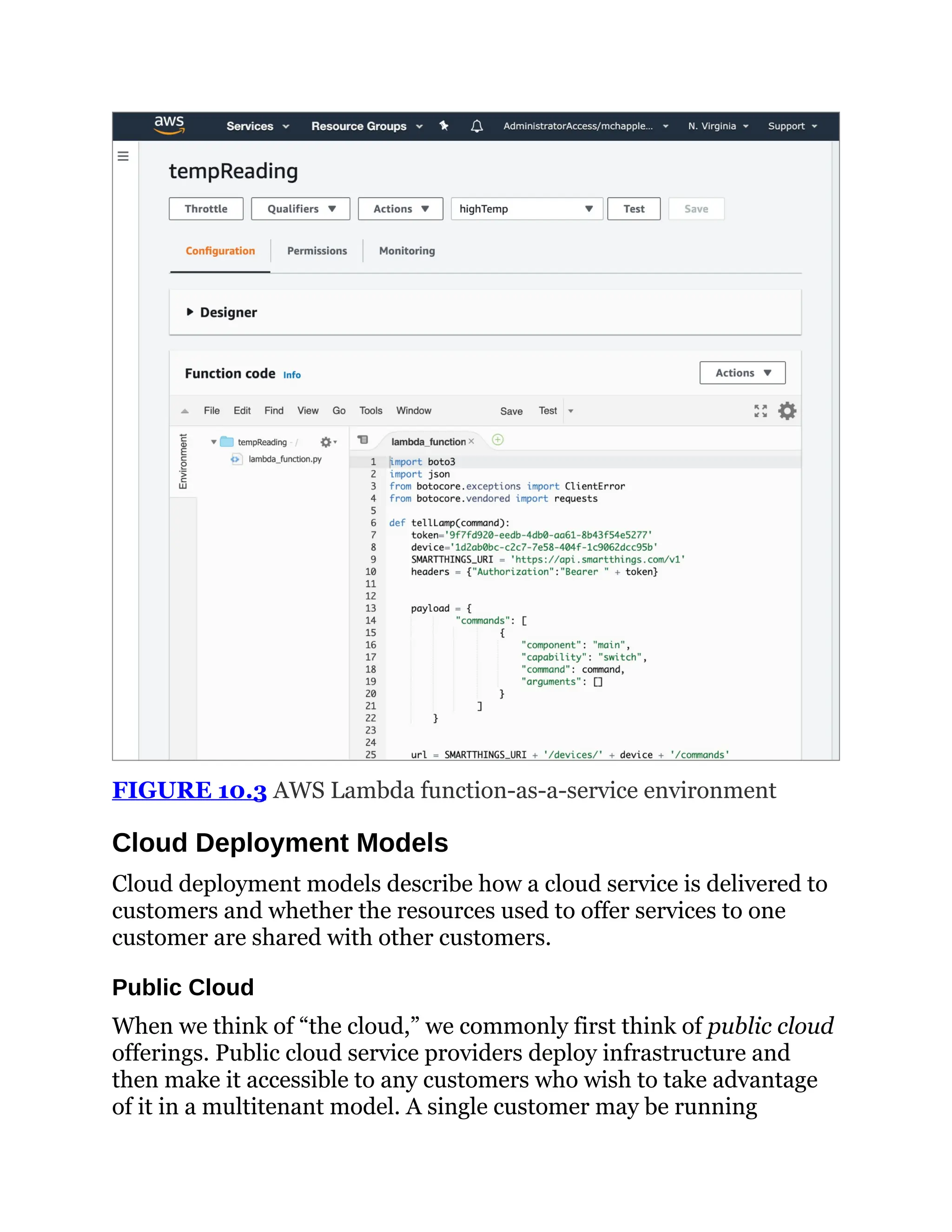The width and height of the screenshot is (952, 1232).
Task: Close the lambda_function tab
Action: [471, 441]
